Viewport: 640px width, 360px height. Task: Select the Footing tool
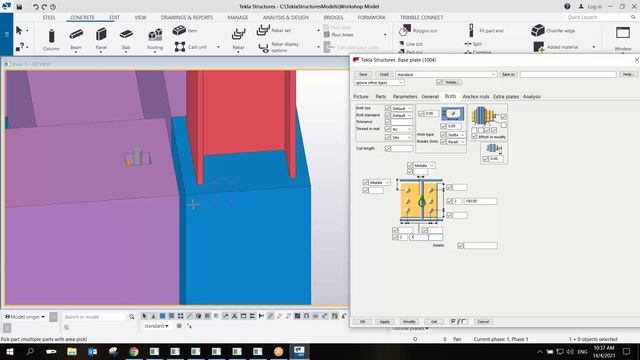click(155, 39)
